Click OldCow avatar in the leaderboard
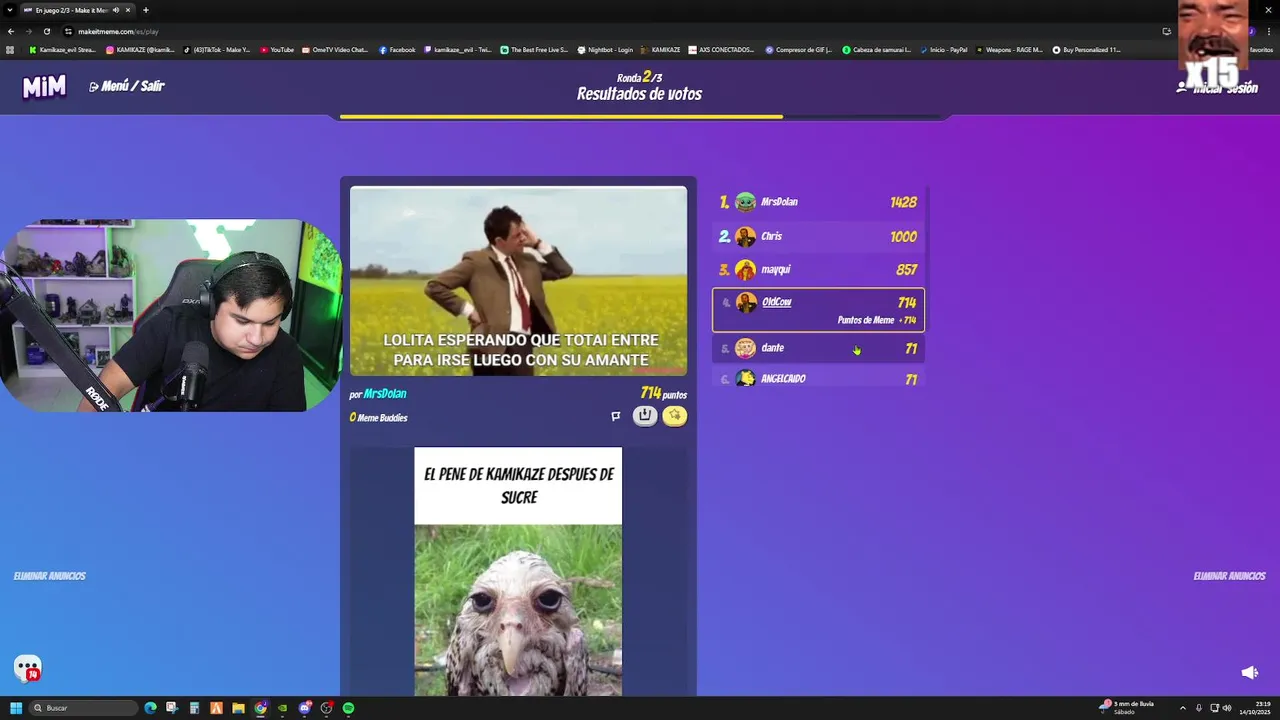This screenshot has width=1280, height=720. 745,303
